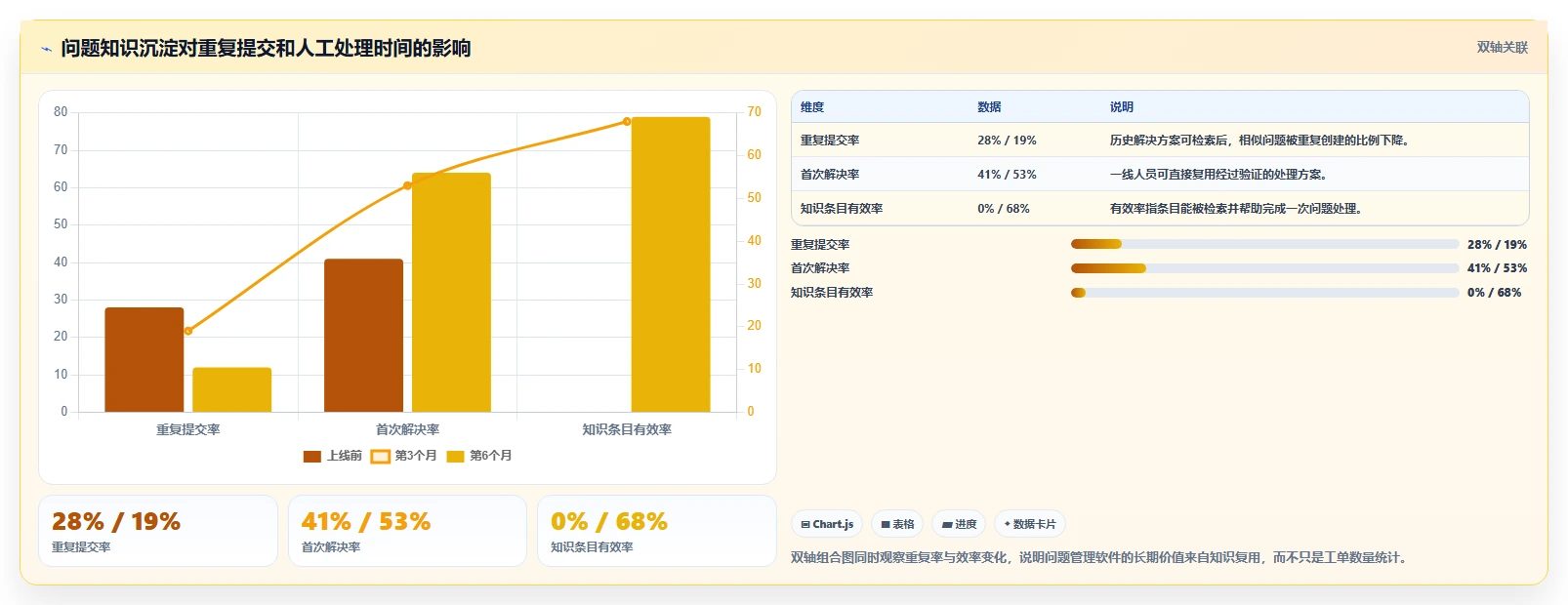Click the line point above 重复提交率 in chart
Viewport: 1568px width, 605px height.
tap(188, 331)
